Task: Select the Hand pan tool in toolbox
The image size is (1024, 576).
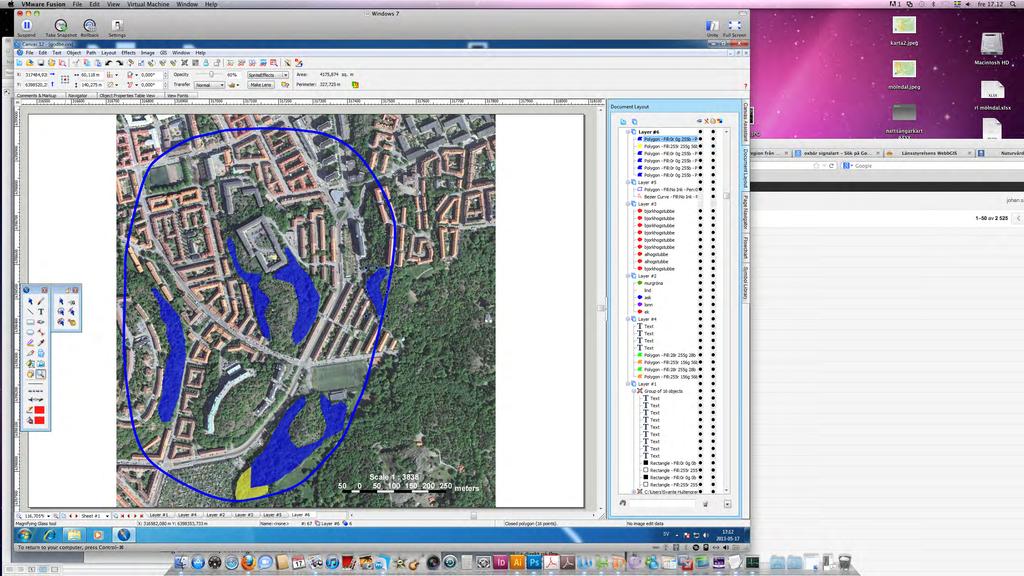Action: [x=30, y=374]
